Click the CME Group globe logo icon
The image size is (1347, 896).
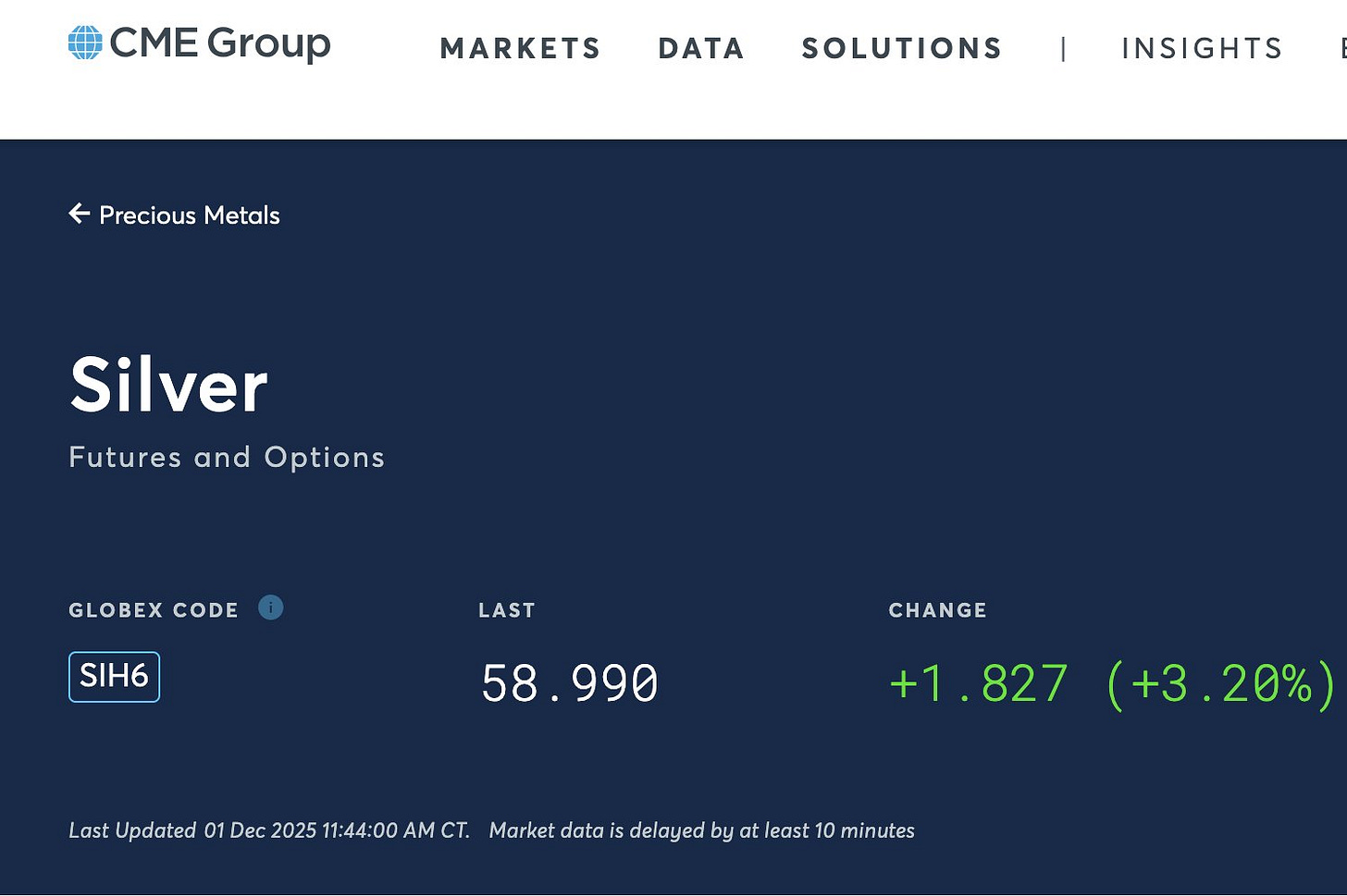click(x=85, y=43)
